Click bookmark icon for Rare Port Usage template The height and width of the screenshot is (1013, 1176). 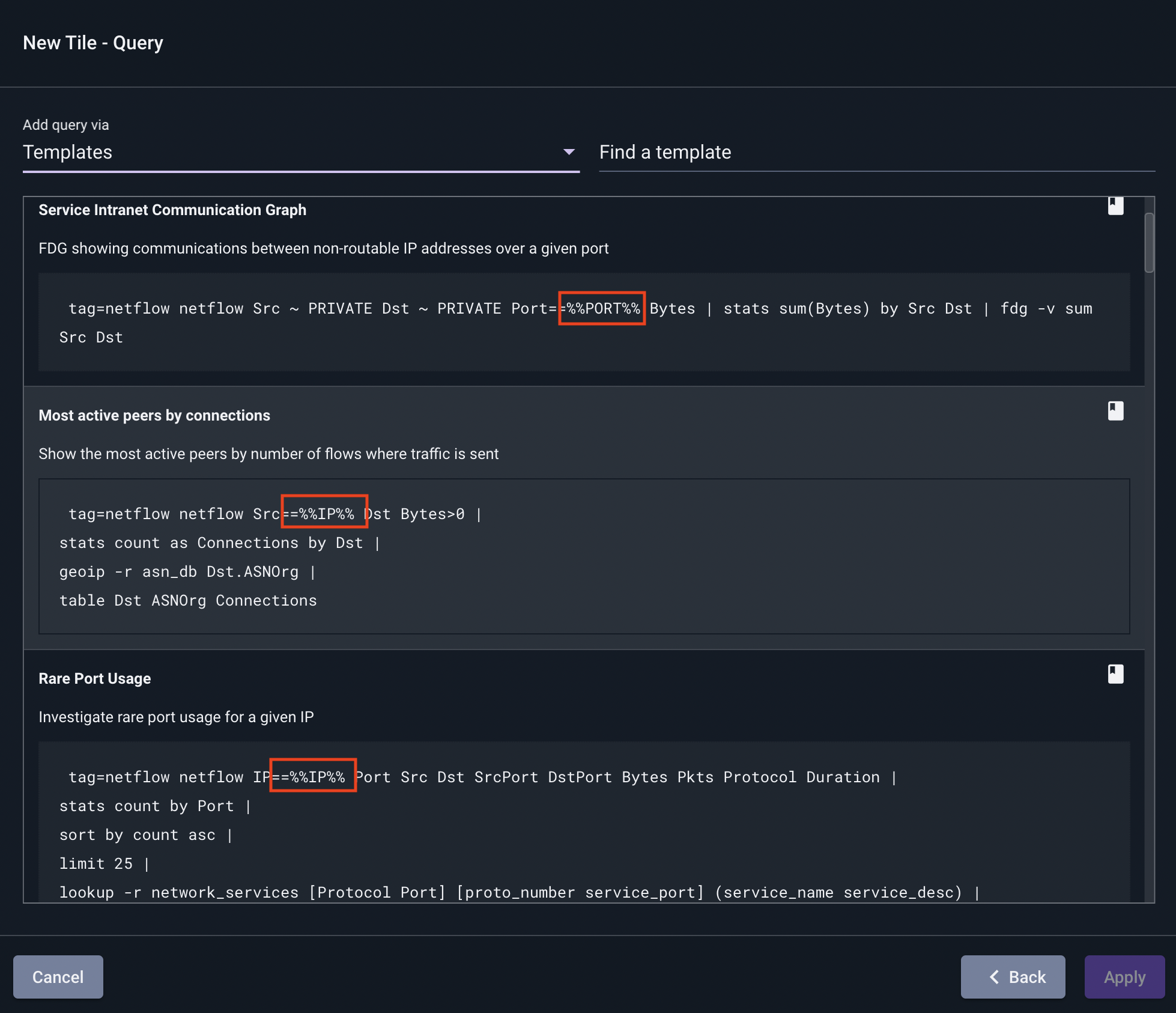1115,674
